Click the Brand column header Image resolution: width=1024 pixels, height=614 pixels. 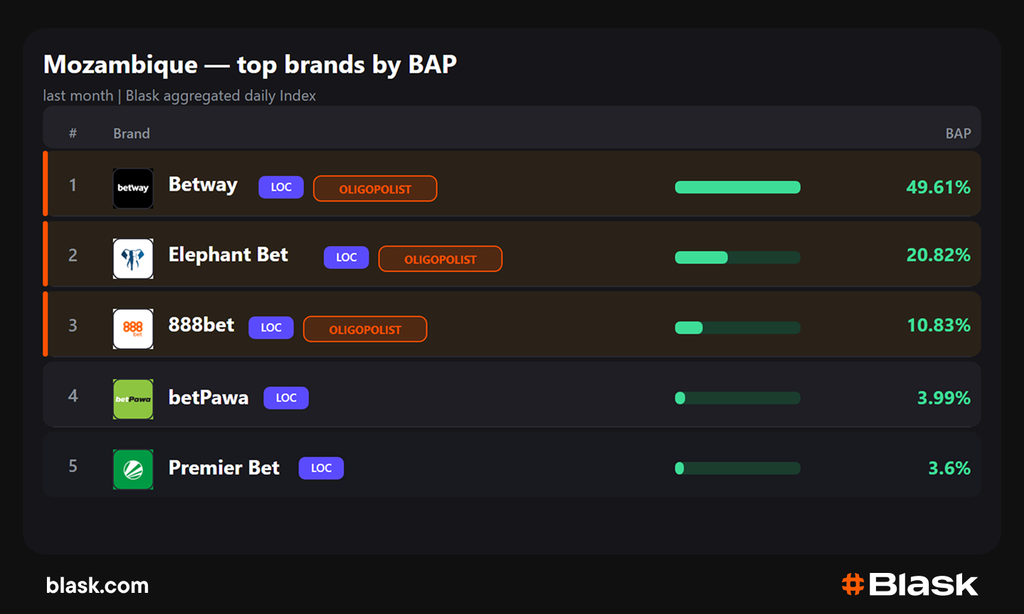pyautogui.click(x=131, y=133)
